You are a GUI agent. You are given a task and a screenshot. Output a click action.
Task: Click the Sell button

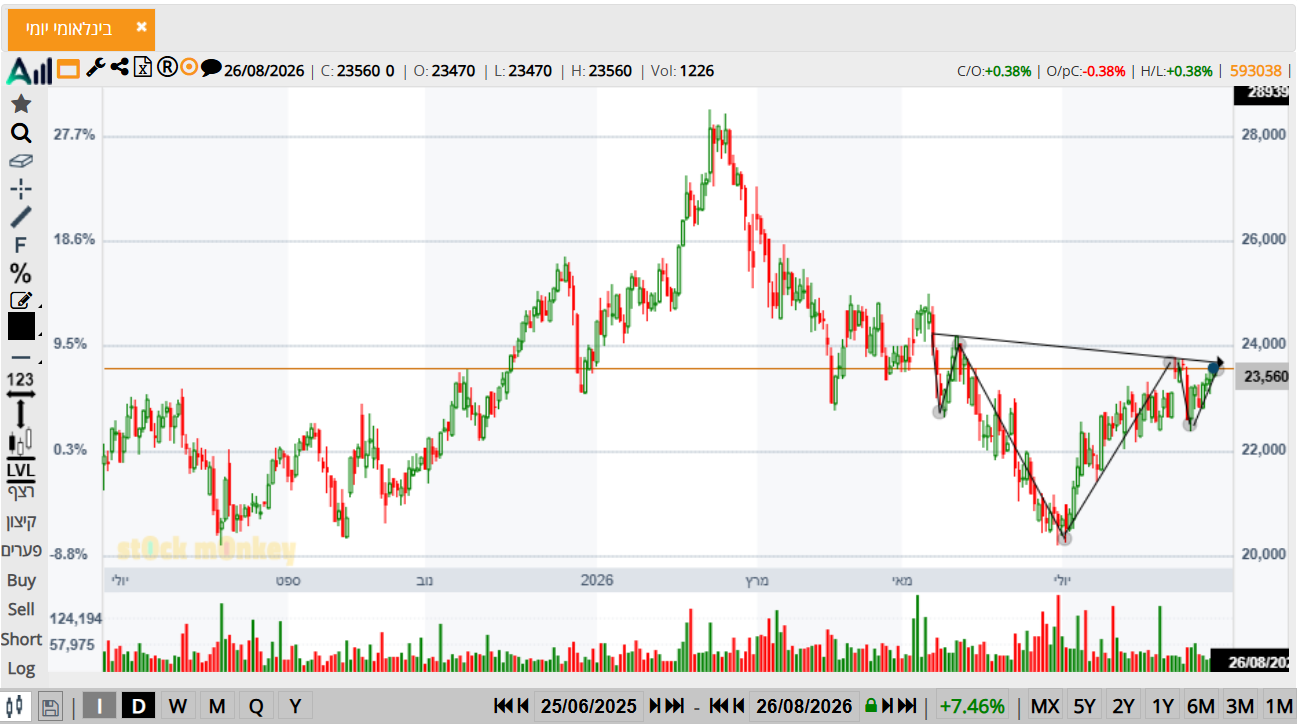21,609
